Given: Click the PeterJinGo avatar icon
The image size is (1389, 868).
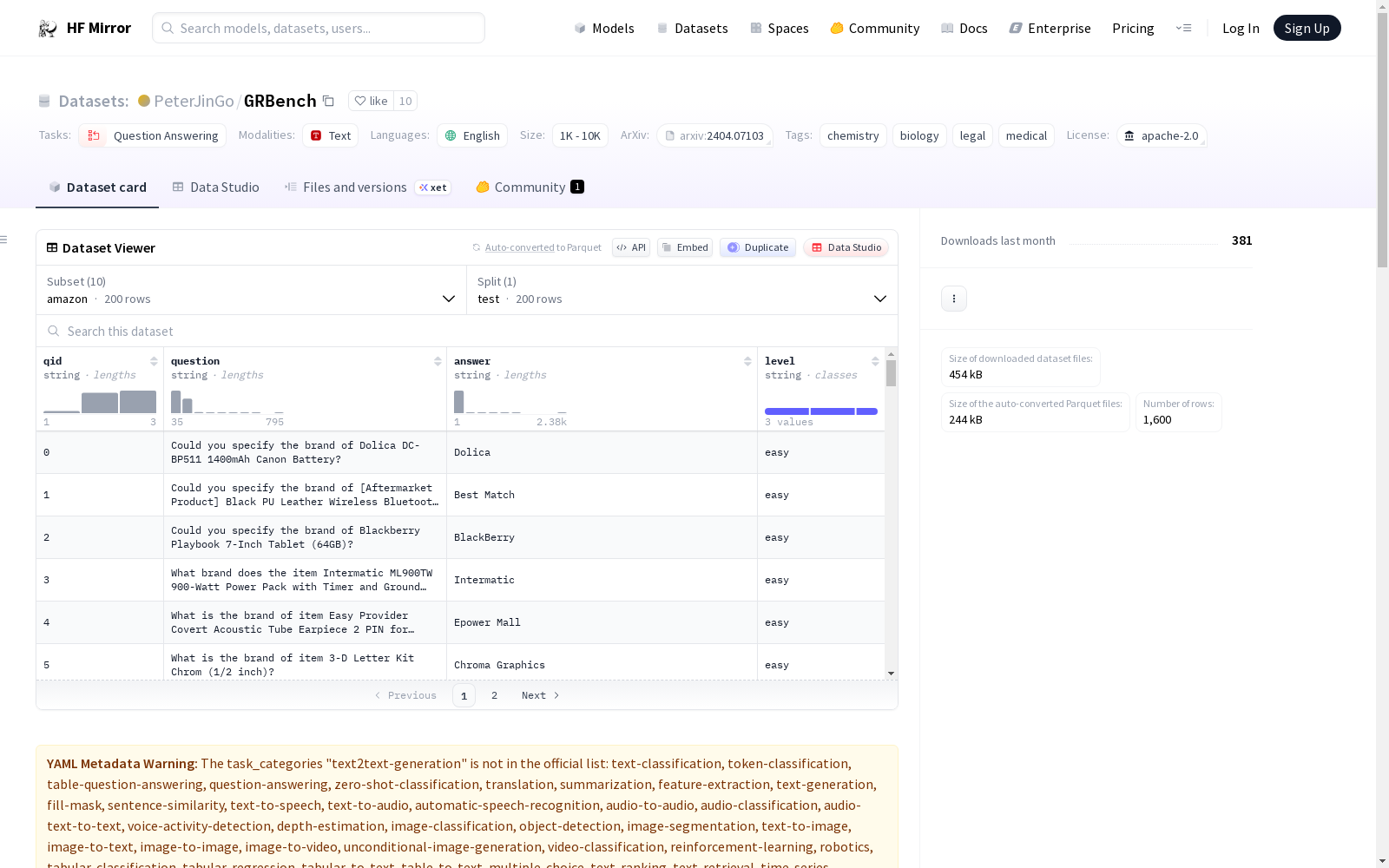Looking at the screenshot, I should pos(144,101).
